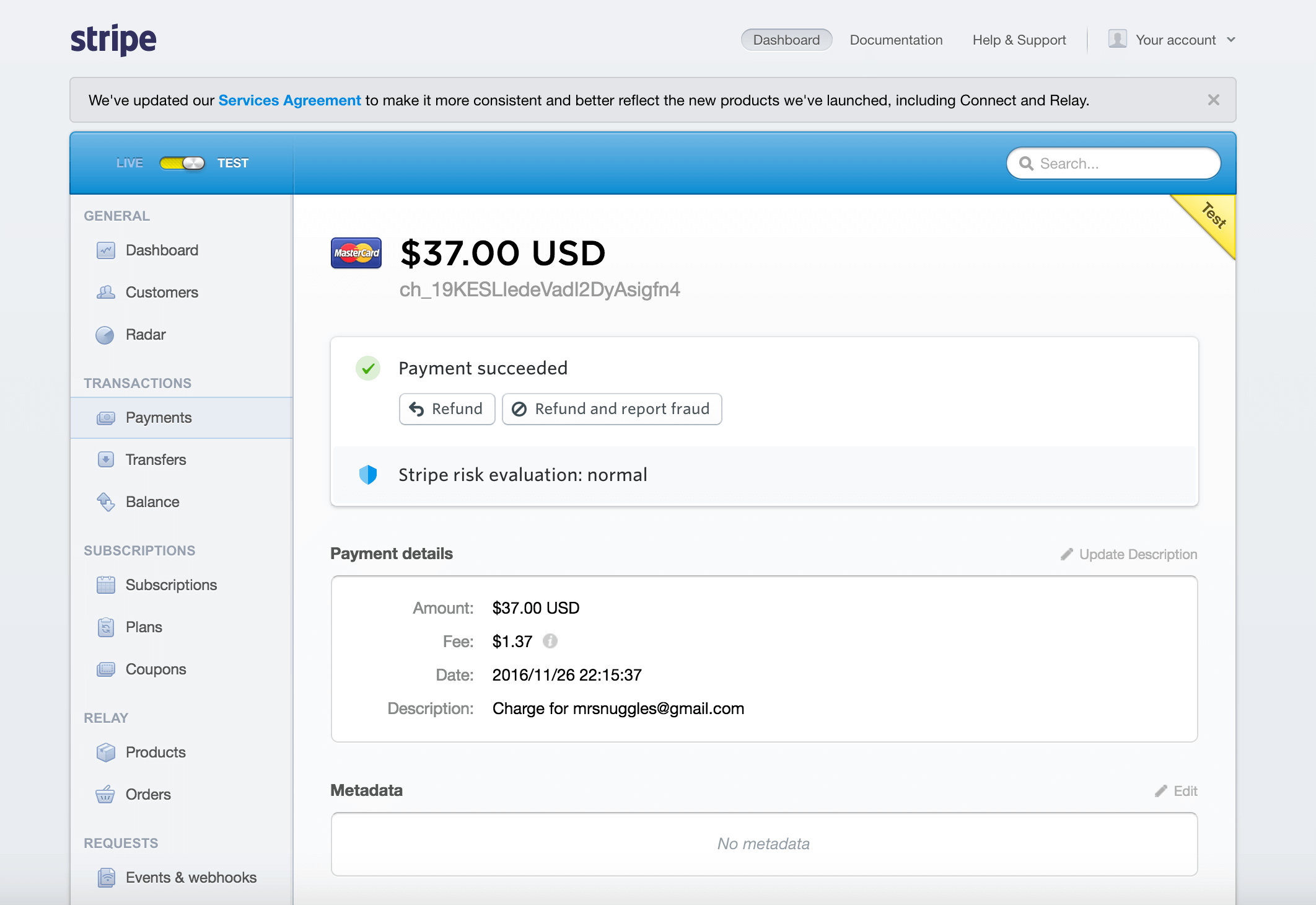
Task: Go to Help & Support
Action: (x=1019, y=40)
